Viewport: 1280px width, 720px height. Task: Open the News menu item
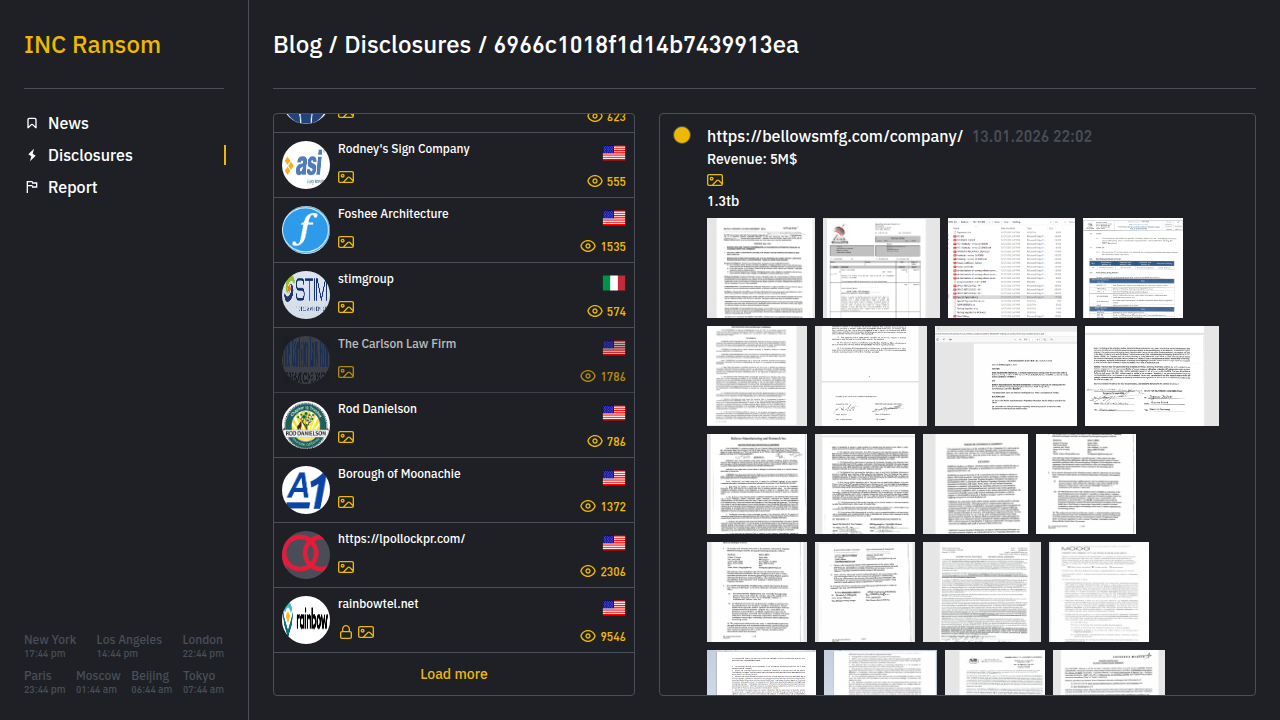point(68,123)
